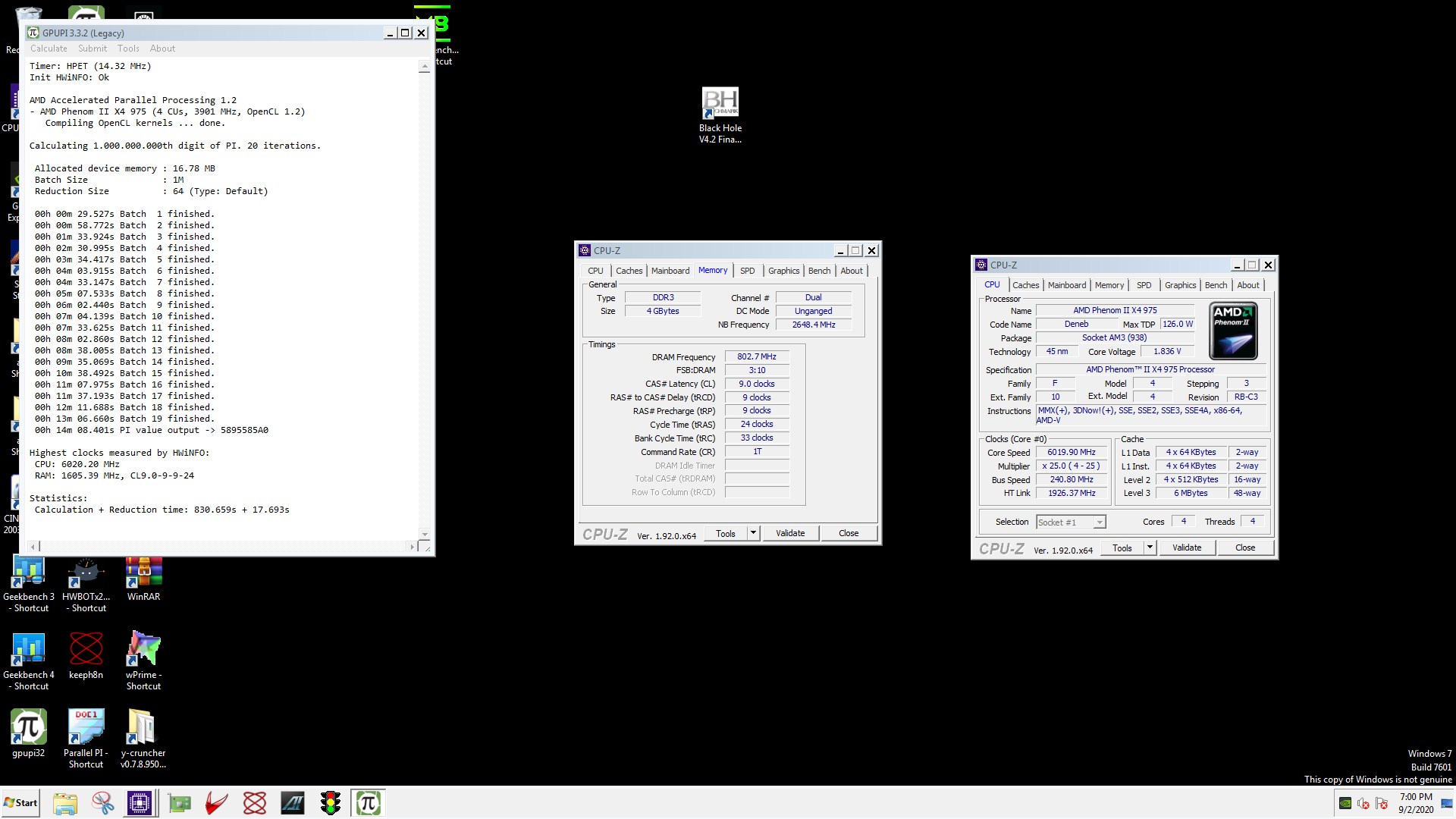The height and width of the screenshot is (819, 1456).
Task: Click the Start button
Action: (20, 803)
